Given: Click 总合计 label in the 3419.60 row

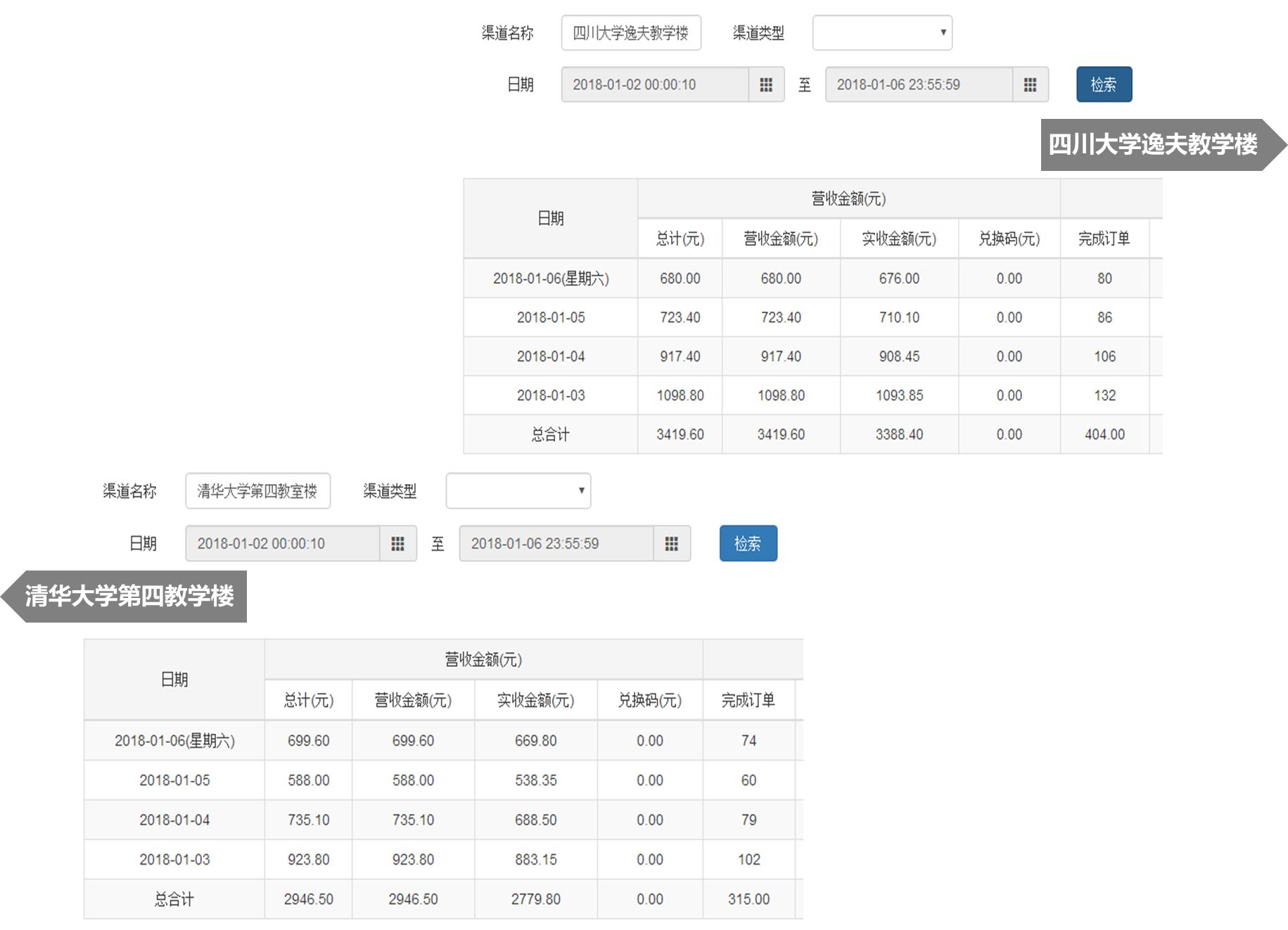Looking at the screenshot, I should [551, 435].
